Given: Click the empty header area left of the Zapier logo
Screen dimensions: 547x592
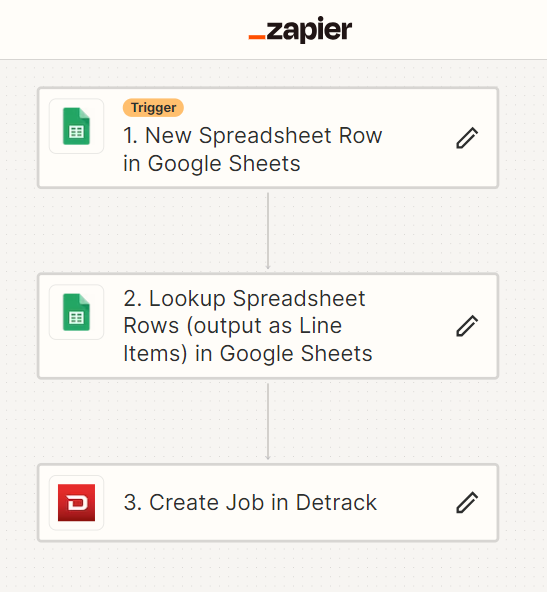Looking at the screenshot, I should [x=123, y=29].
